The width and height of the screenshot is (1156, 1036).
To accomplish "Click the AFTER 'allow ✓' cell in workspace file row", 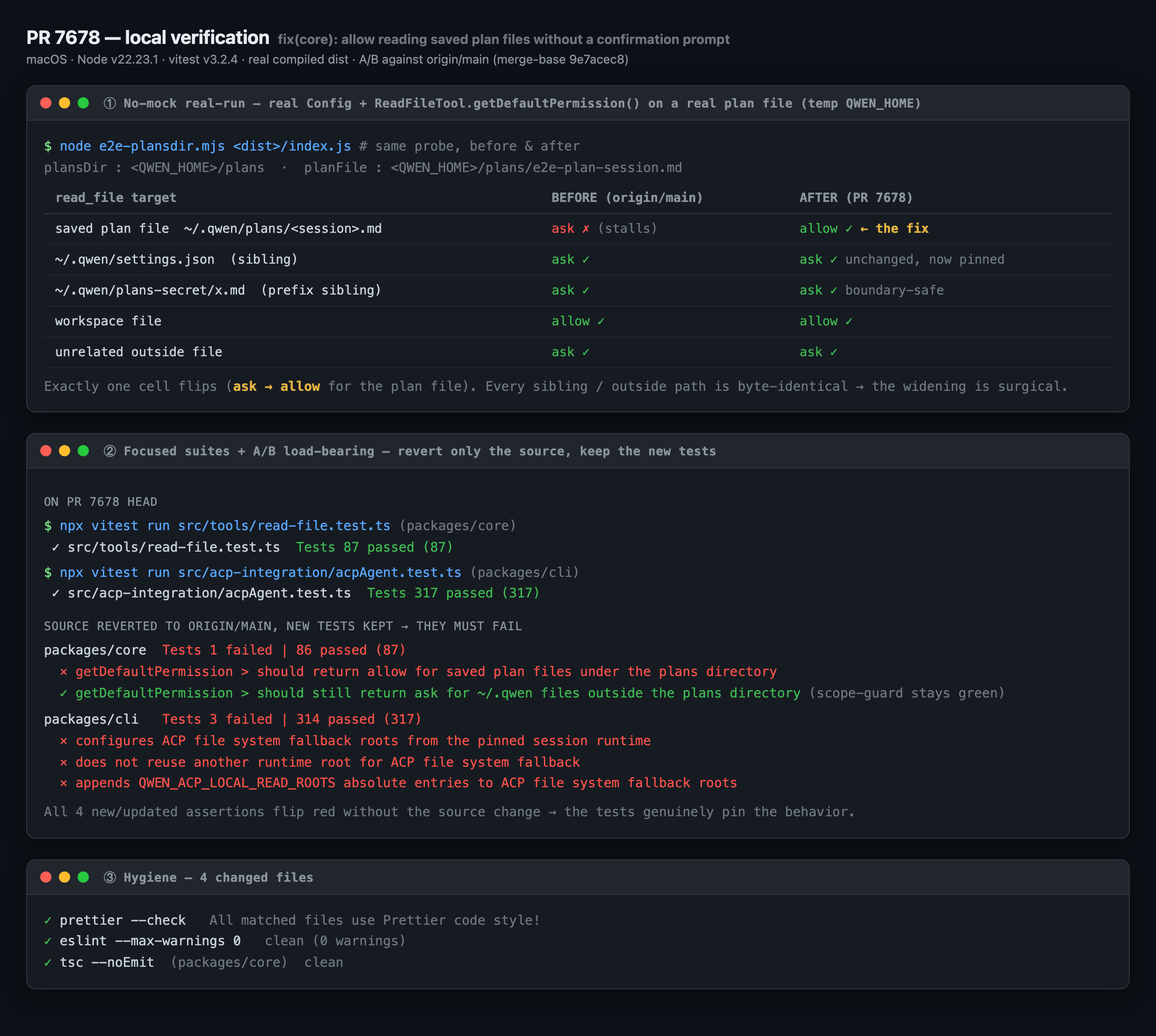I will coord(826,321).
